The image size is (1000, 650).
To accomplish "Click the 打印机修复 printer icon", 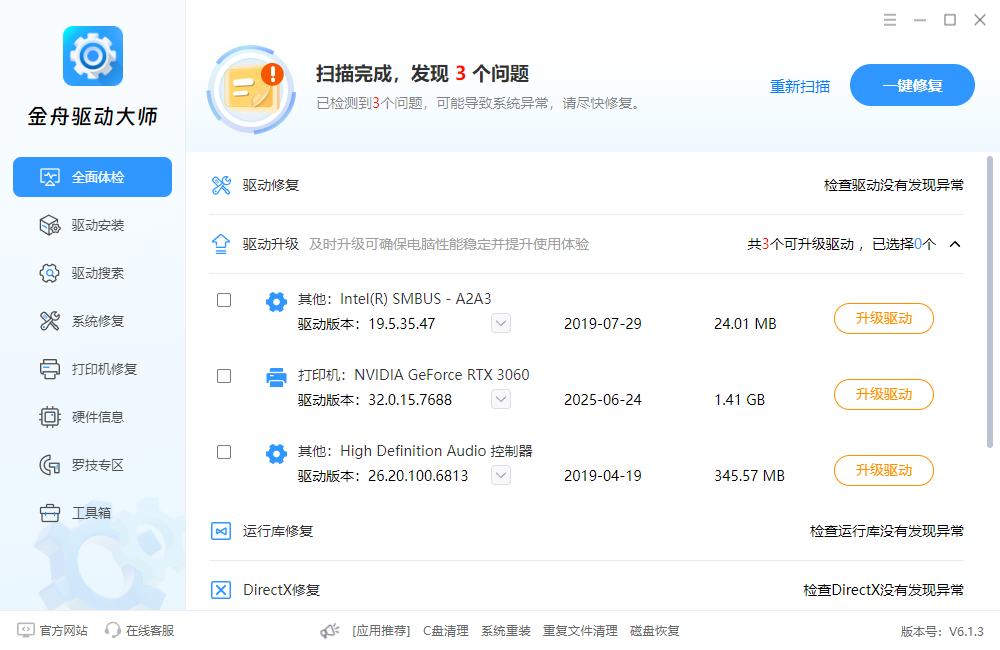I will click(x=50, y=369).
